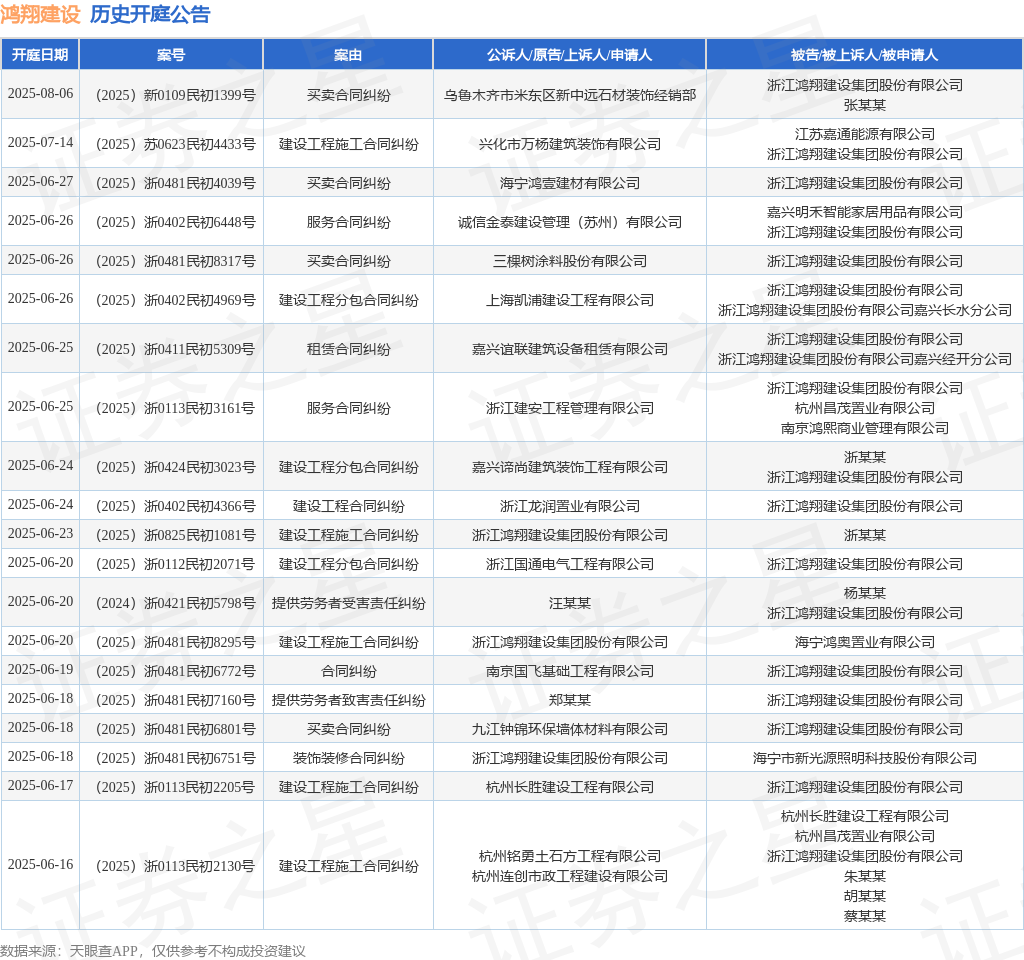Click plaintiff 乌鲁木齐市米东区新中远石材装饰经销部
The height and width of the screenshot is (960, 1024).
click(x=569, y=95)
